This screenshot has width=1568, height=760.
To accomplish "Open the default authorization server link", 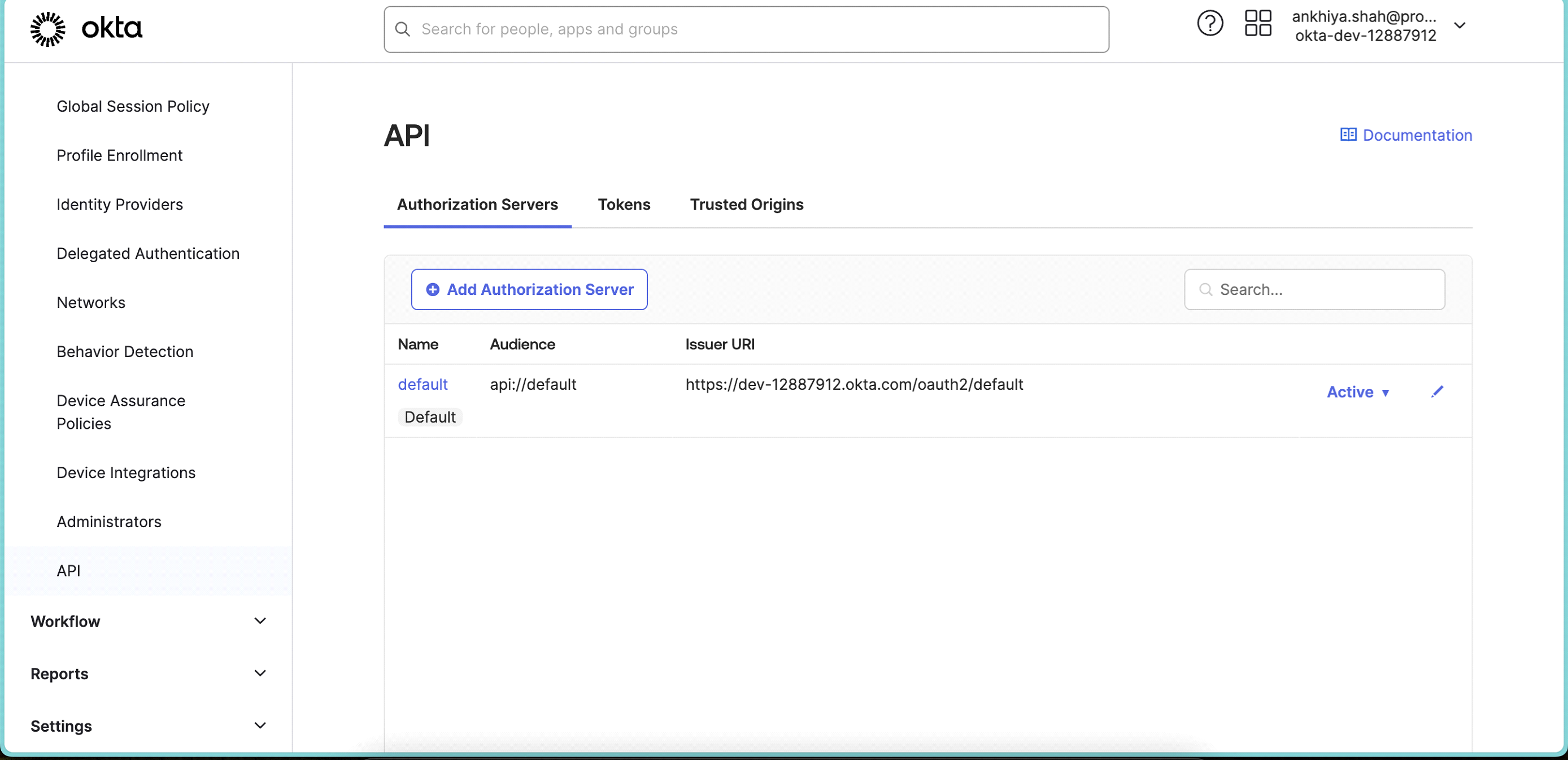I will click(x=423, y=384).
